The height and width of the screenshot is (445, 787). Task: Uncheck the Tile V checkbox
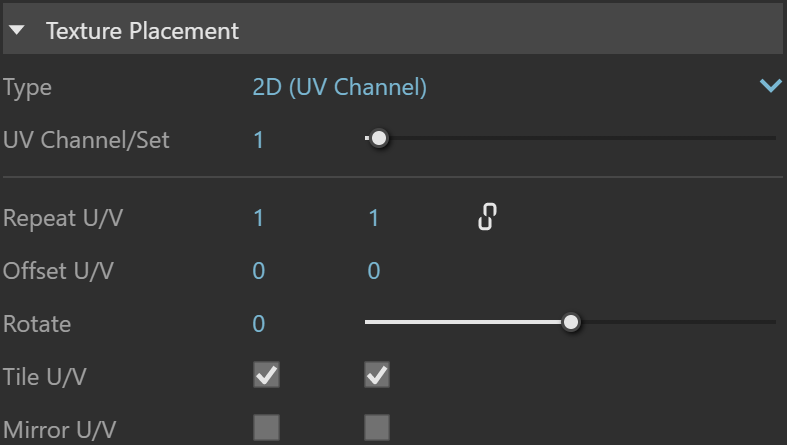(x=377, y=375)
